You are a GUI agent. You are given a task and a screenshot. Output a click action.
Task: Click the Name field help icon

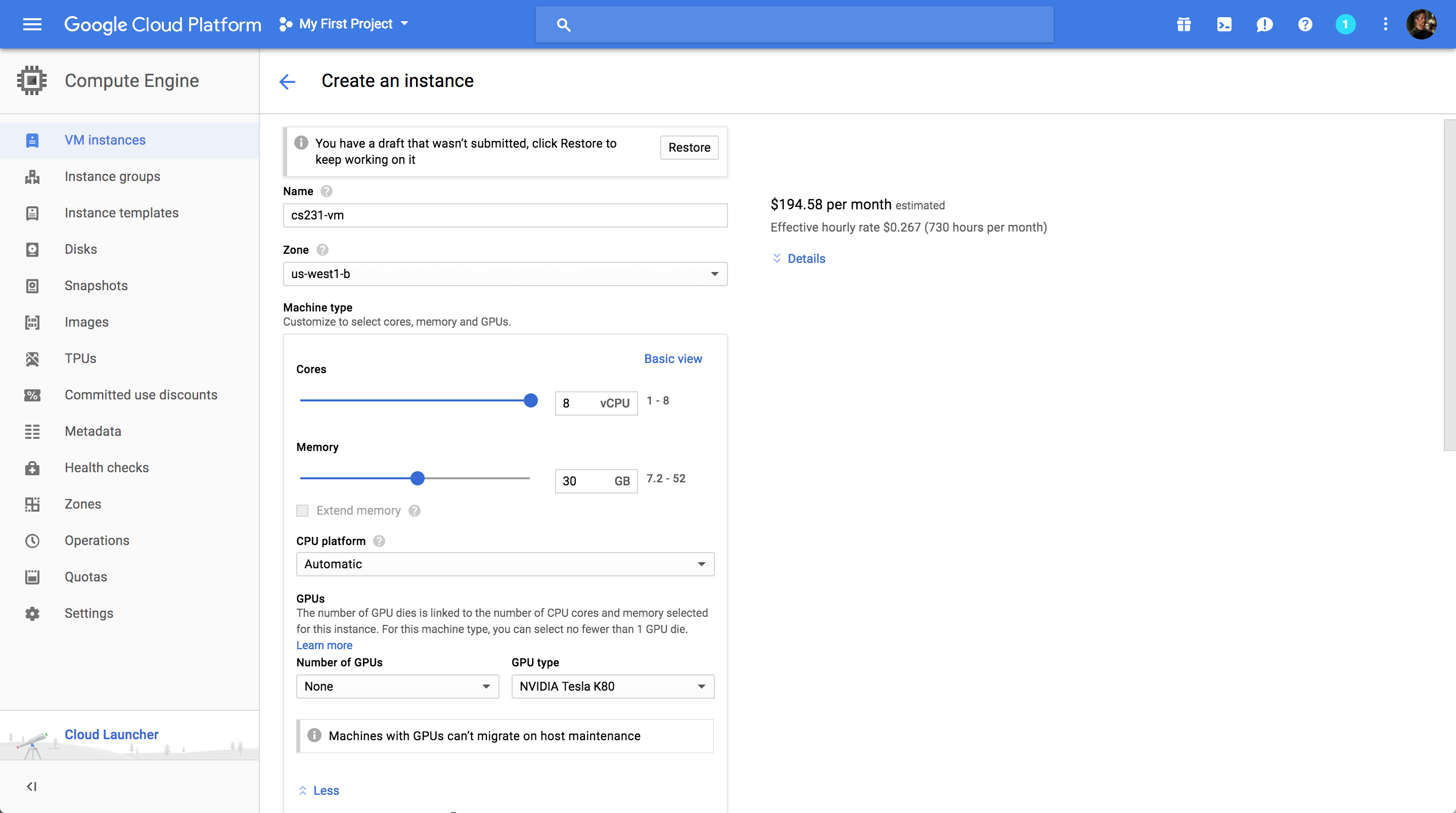[x=326, y=191]
